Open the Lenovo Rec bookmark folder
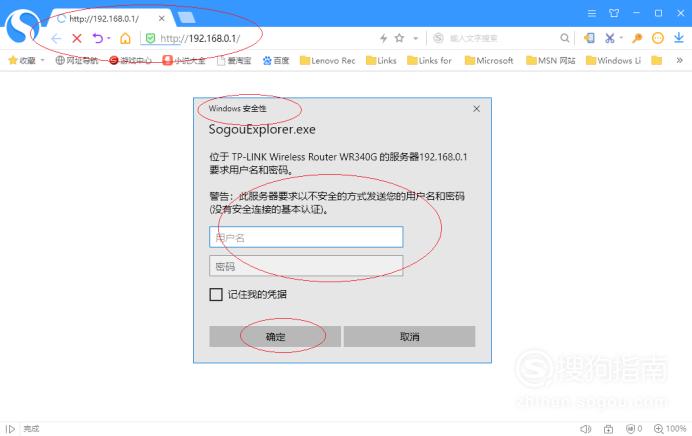 point(327,60)
